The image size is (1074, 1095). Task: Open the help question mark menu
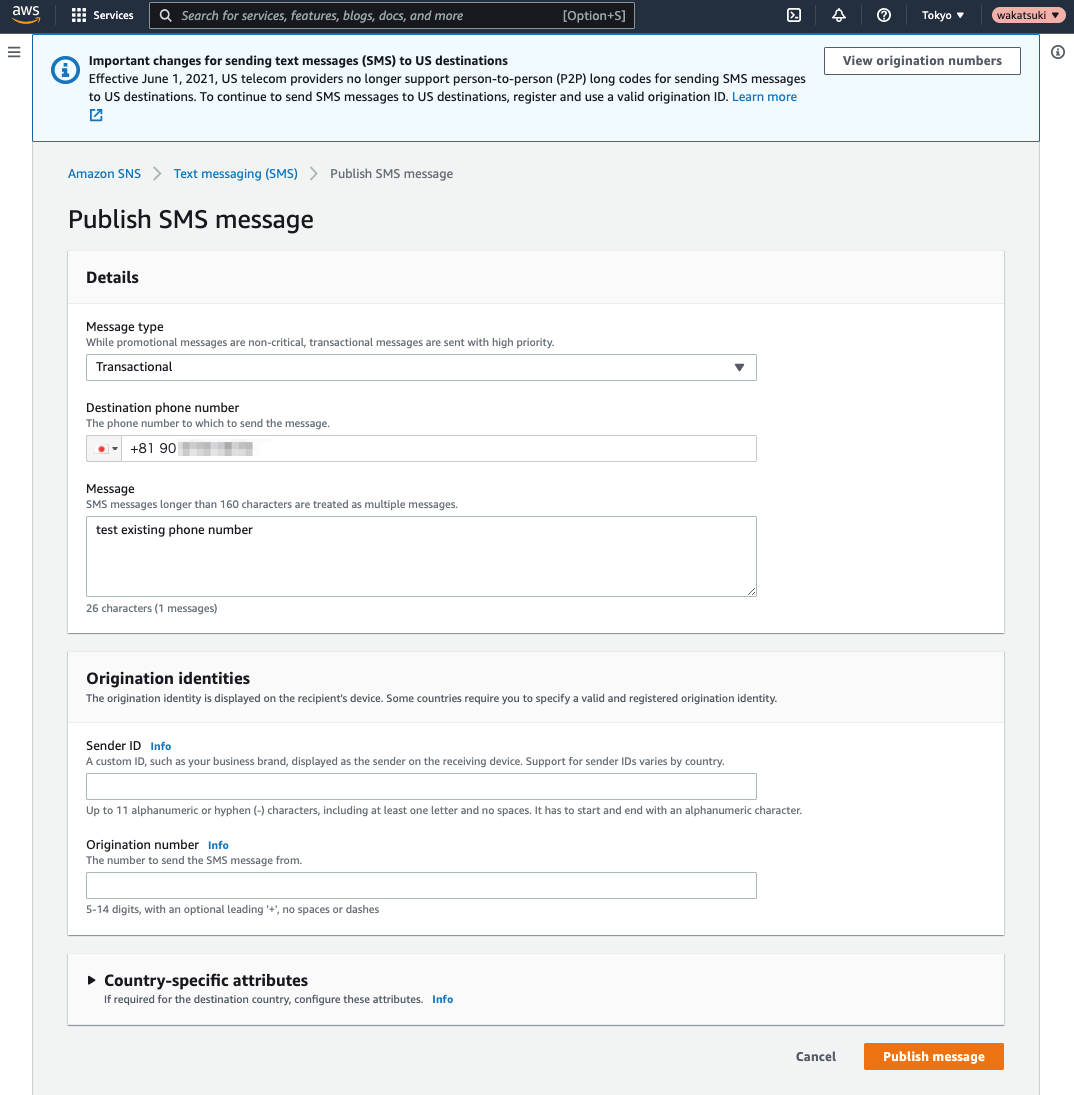883,15
